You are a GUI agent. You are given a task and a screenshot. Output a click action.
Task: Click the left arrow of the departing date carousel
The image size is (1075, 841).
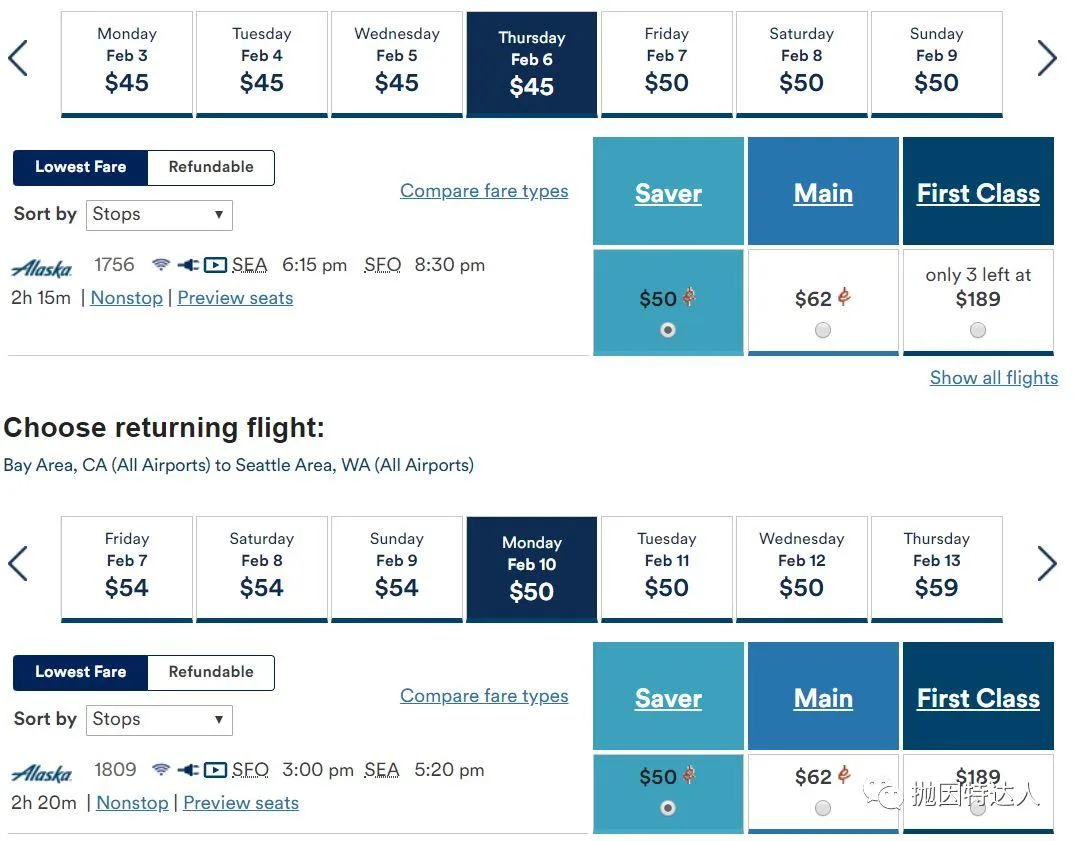click(x=18, y=58)
